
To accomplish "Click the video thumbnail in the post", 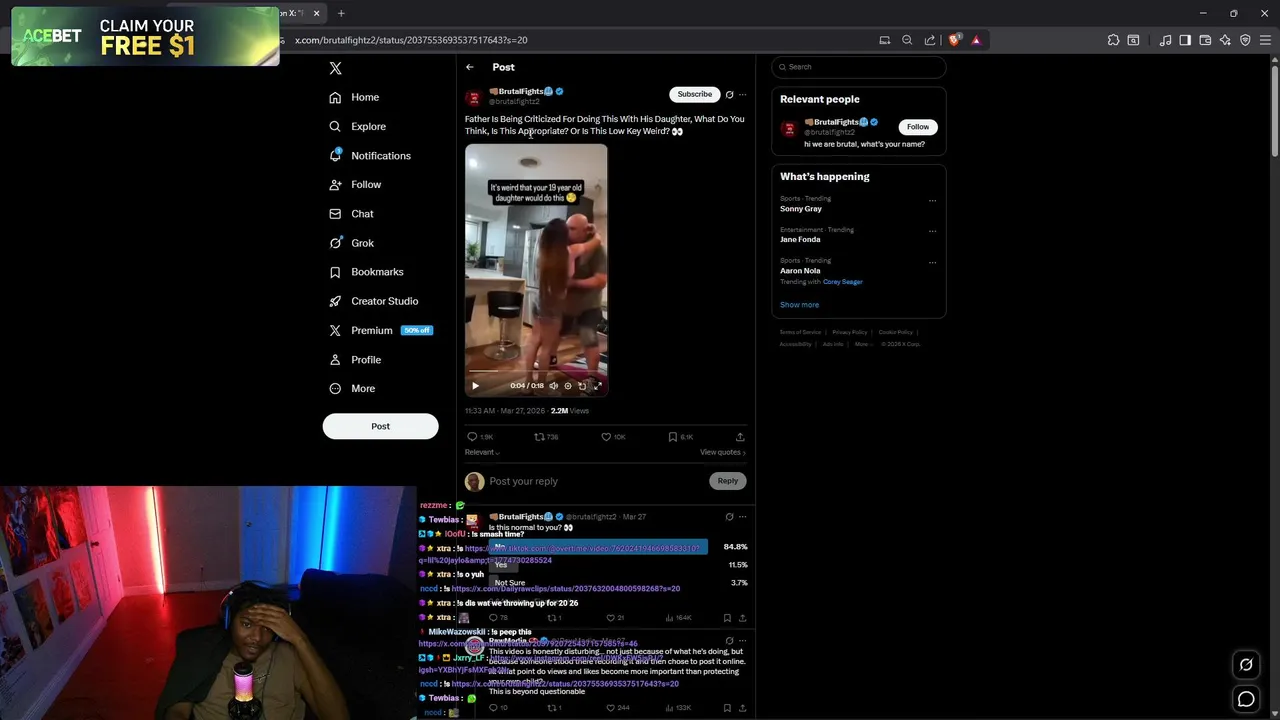I will pos(536,270).
